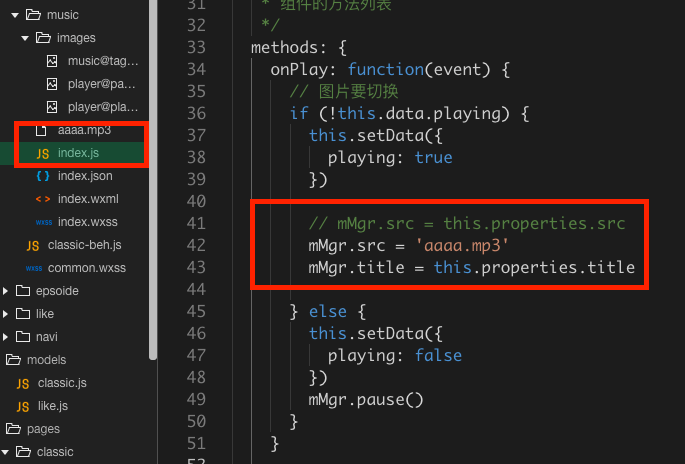This screenshot has height=464, width=685.
Task: Click the 'methods: {' line
Action: point(299,48)
